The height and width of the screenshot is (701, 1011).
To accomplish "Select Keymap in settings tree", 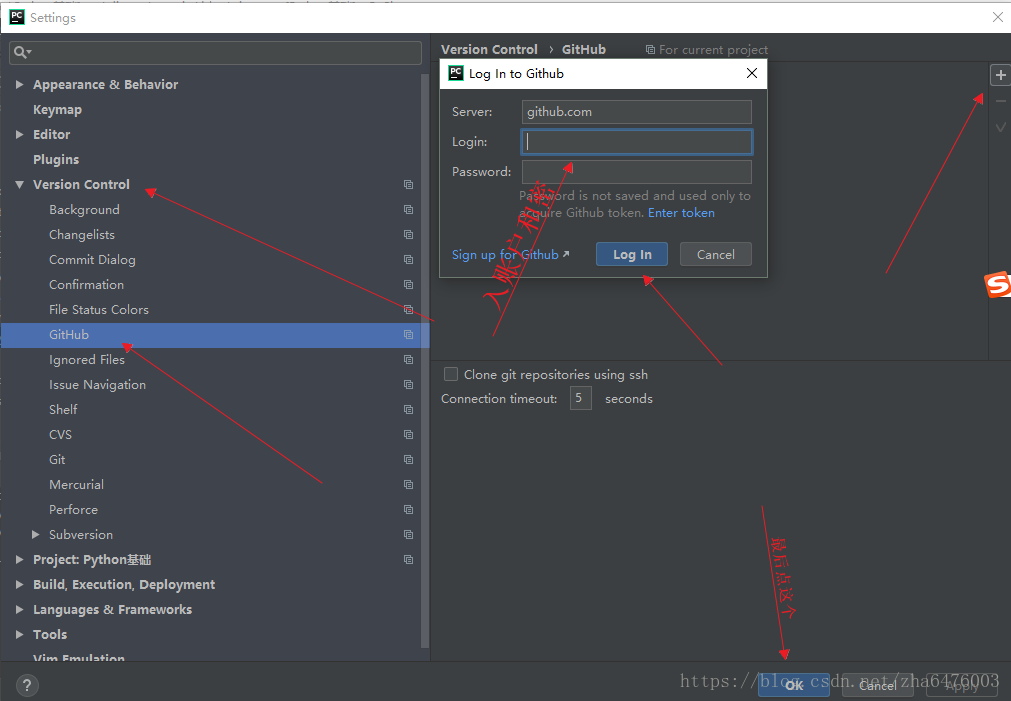I will [57, 110].
